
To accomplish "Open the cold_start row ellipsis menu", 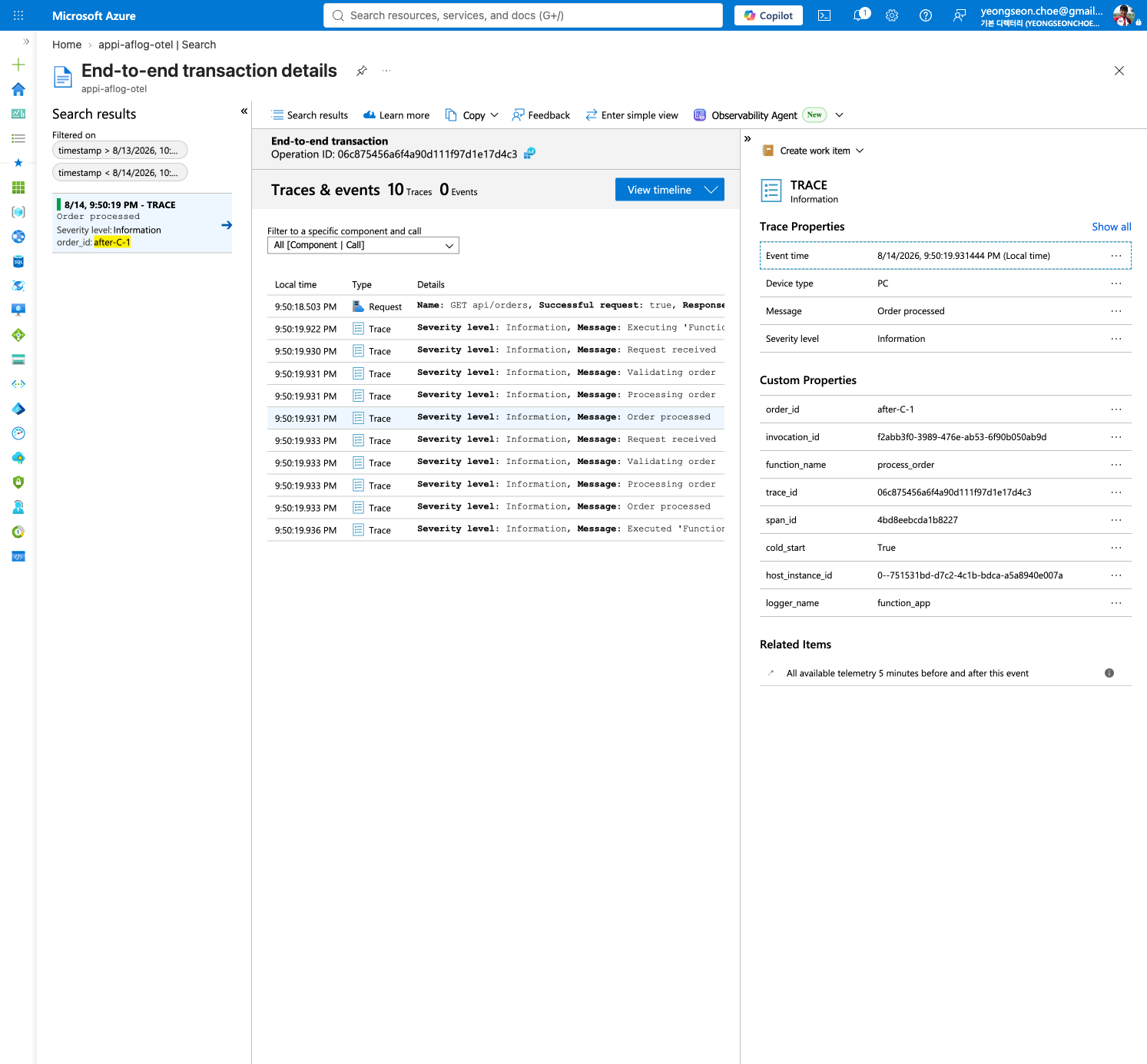I will pyautogui.click(x=1116, y=548).
